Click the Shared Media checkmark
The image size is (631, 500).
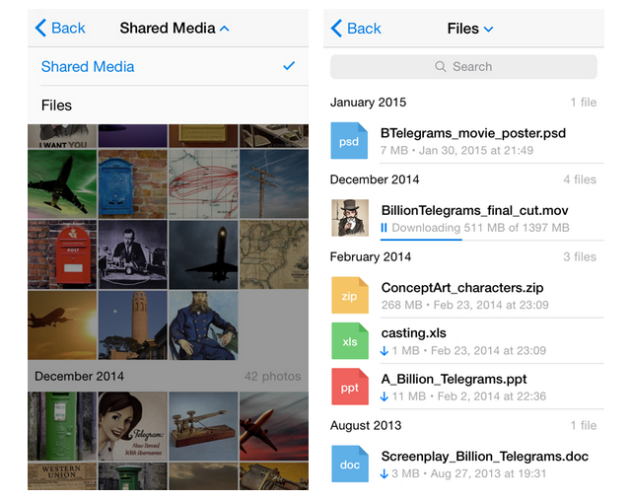pyautogui.click(x=289, y=66)
